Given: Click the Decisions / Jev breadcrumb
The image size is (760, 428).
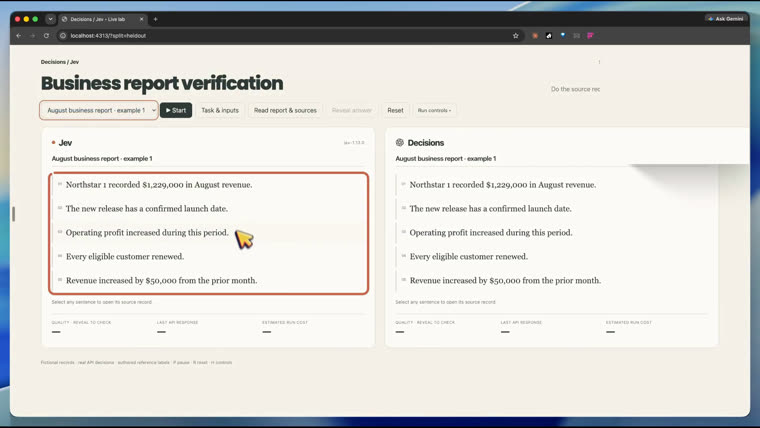Looking at the screenshot, I should pyautogui.click(x=60, y=62).
